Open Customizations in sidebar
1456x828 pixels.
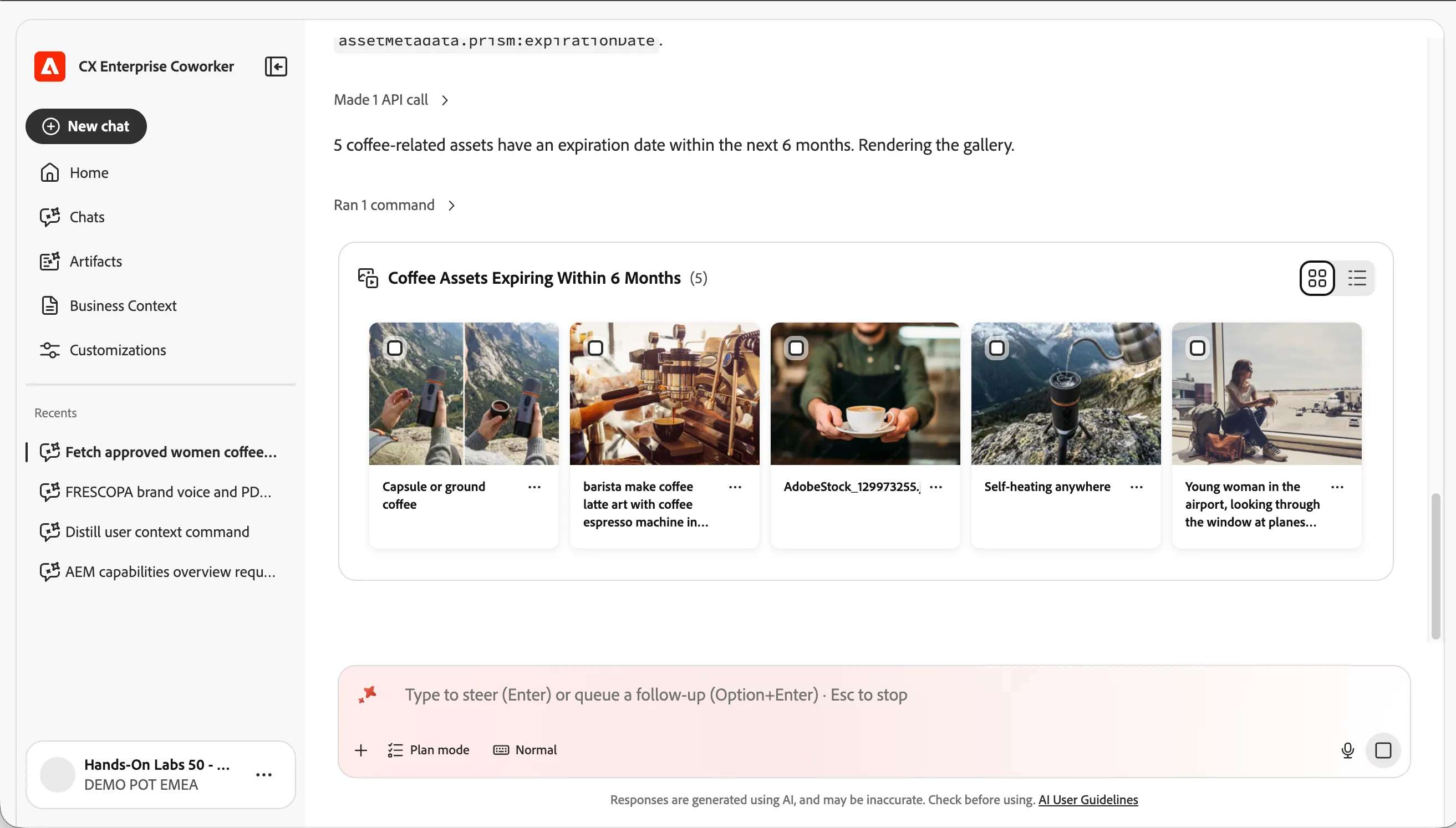coord(160,350)
